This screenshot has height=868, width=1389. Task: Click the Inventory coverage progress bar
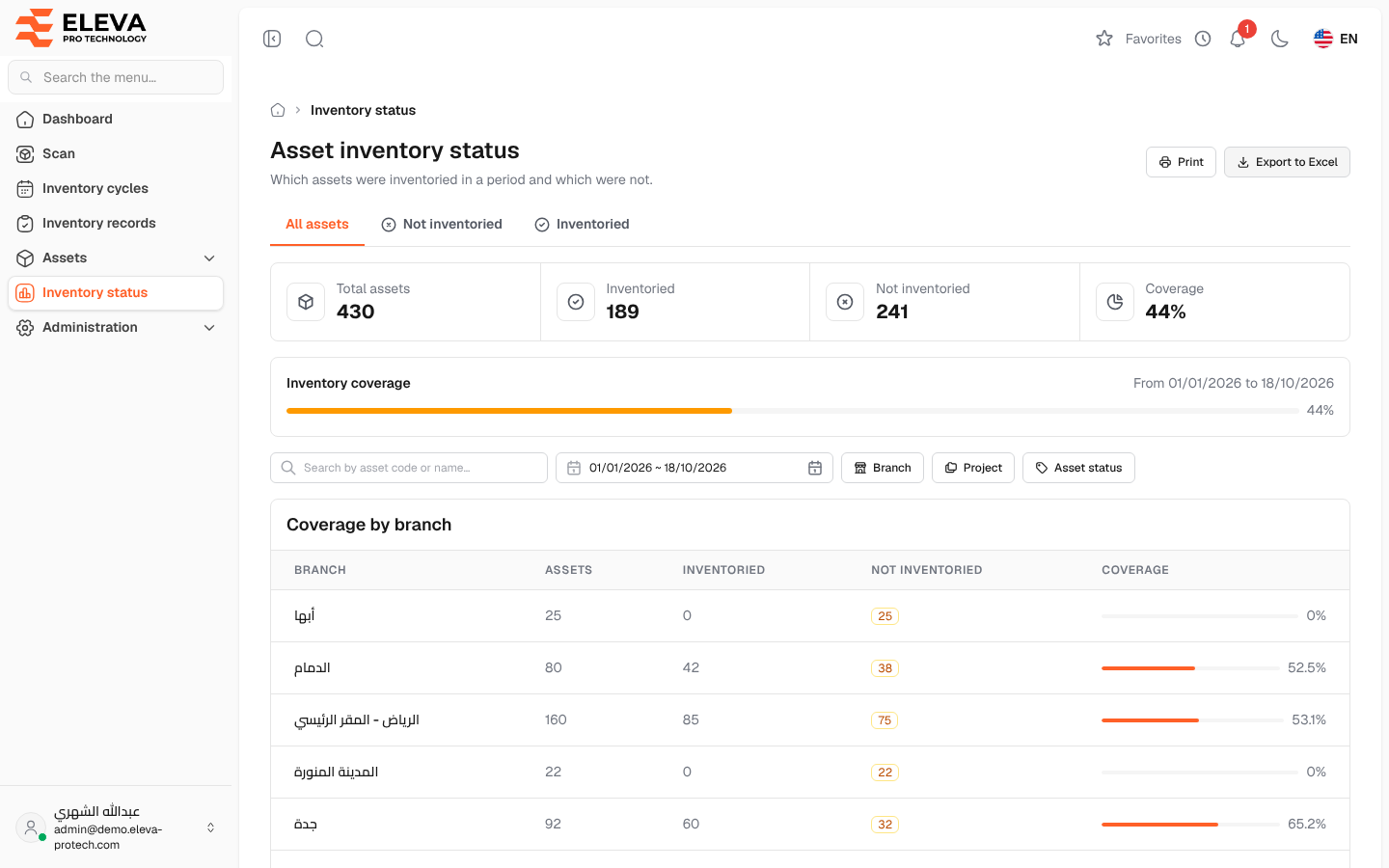(792, 411)
